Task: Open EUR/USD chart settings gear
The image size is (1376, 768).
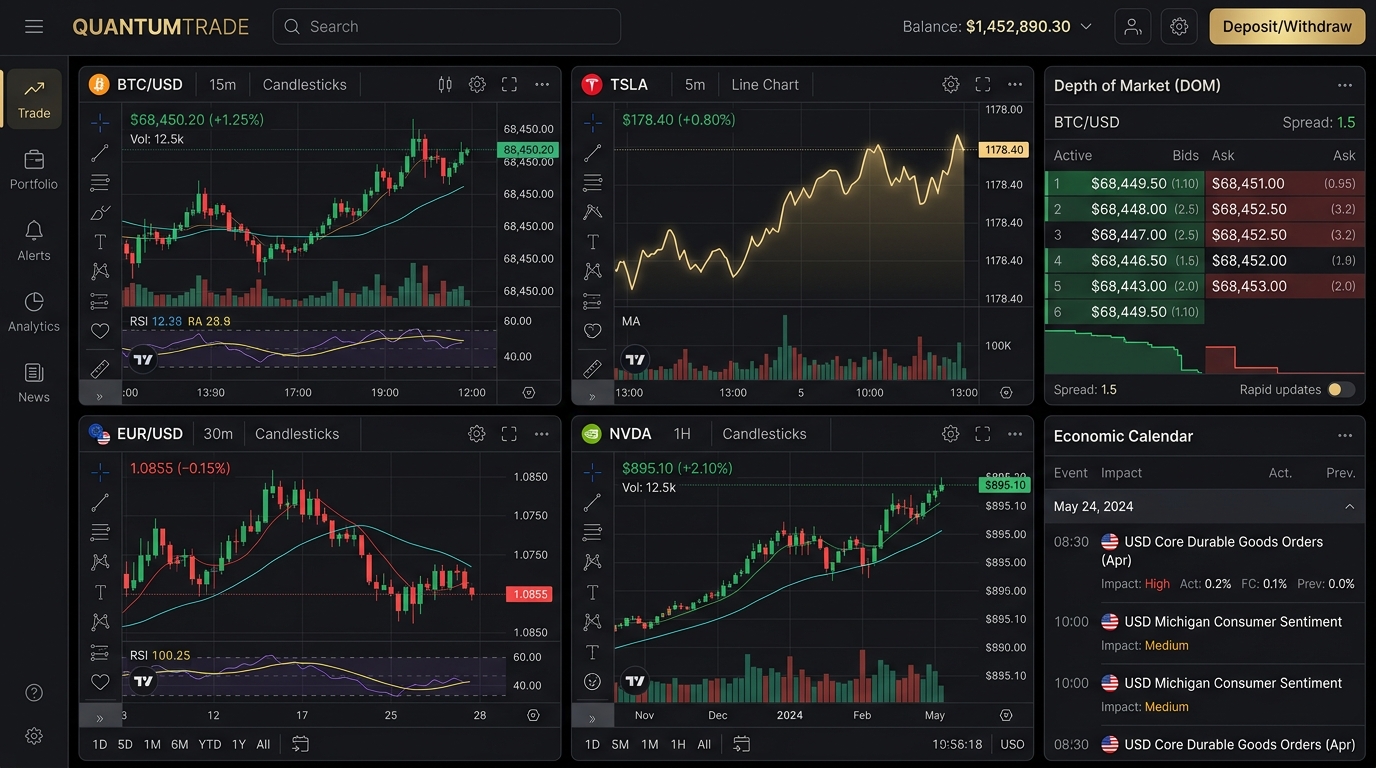Action: [x=477, y=434]
